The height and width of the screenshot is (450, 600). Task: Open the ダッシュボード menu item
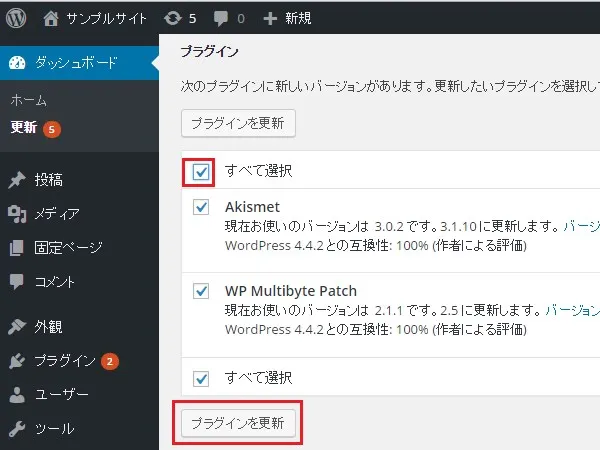tap(79, 63)
